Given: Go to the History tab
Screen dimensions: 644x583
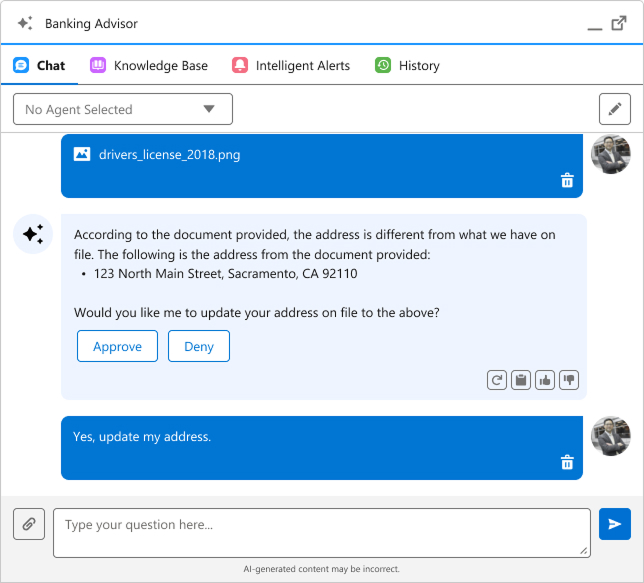Looking at the screenshot, I should click(x=407, y=65).
